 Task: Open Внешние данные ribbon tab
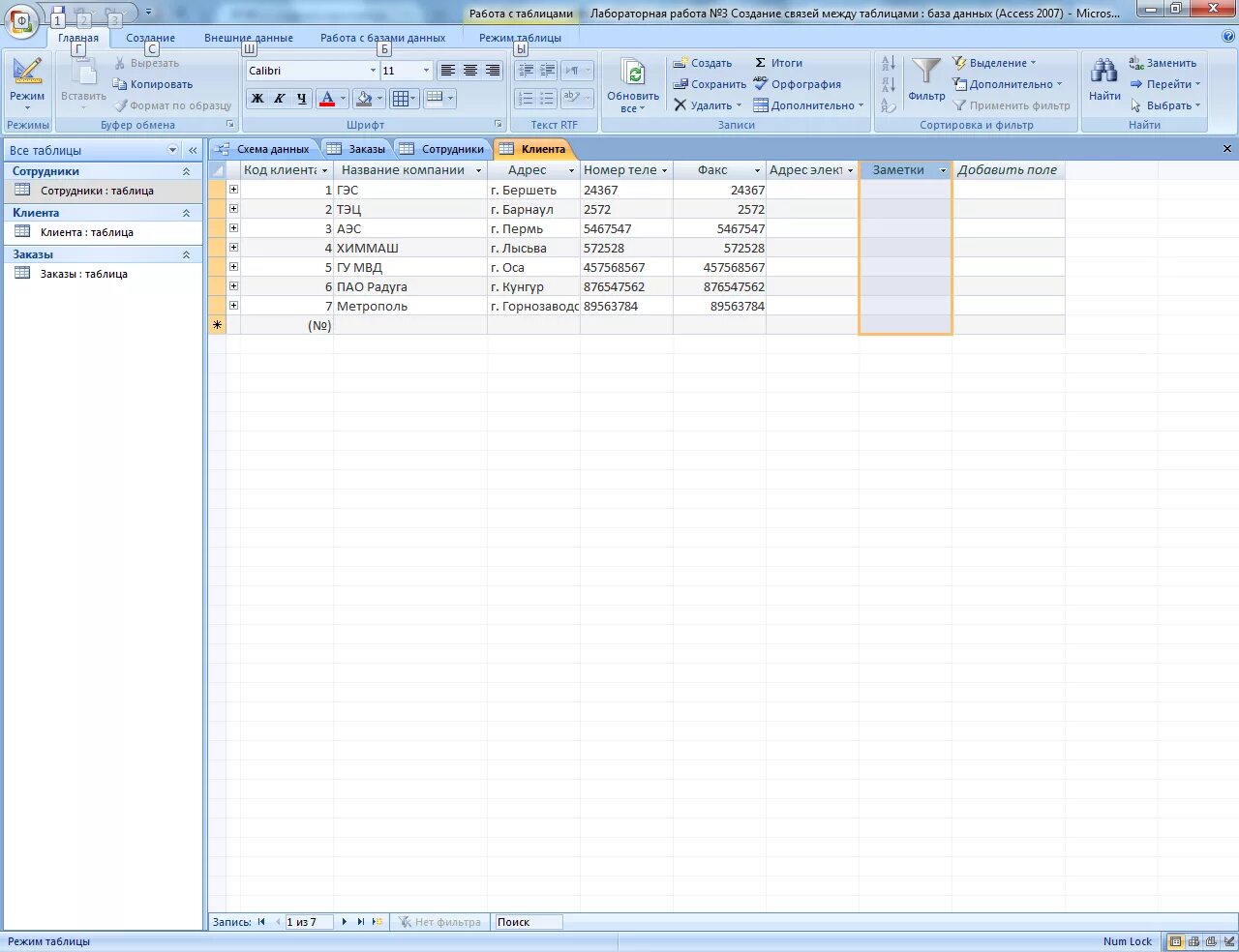pos(249,38)
